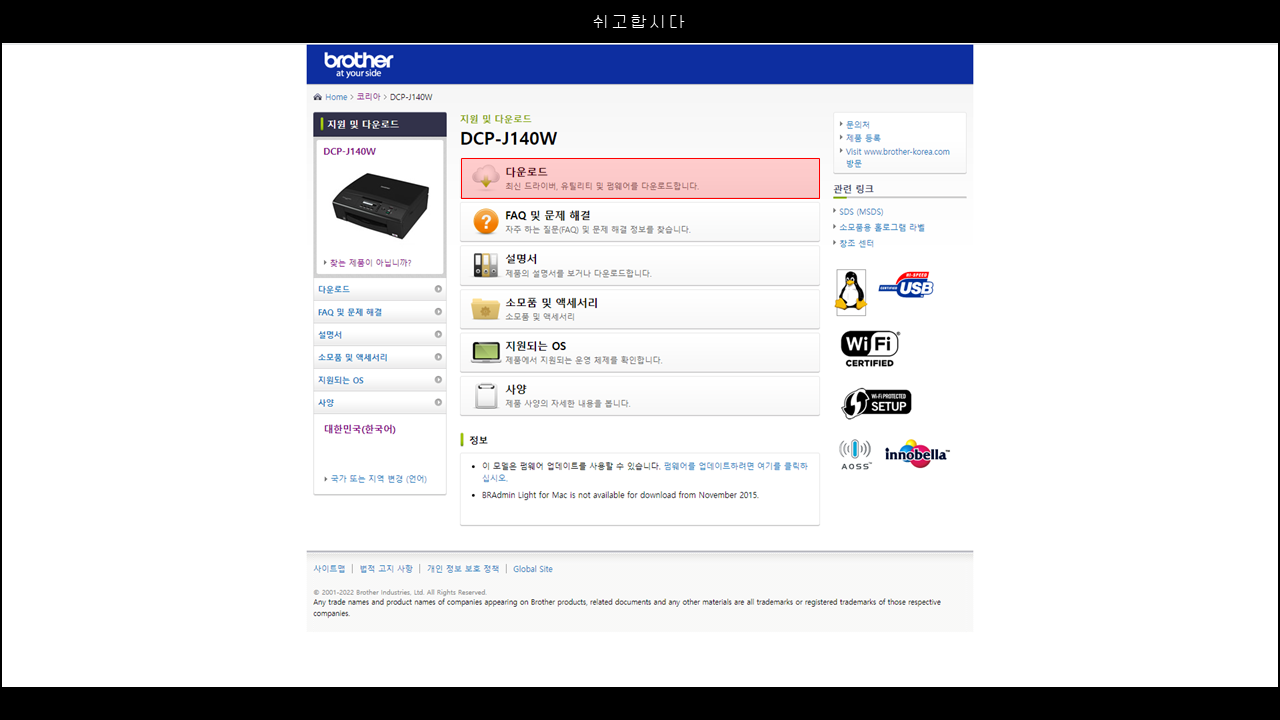Click the Wi-Fi Certified logo
The width and height of the screenshot is (1280, 720).
pyautogui.click(x=870, y=349)
